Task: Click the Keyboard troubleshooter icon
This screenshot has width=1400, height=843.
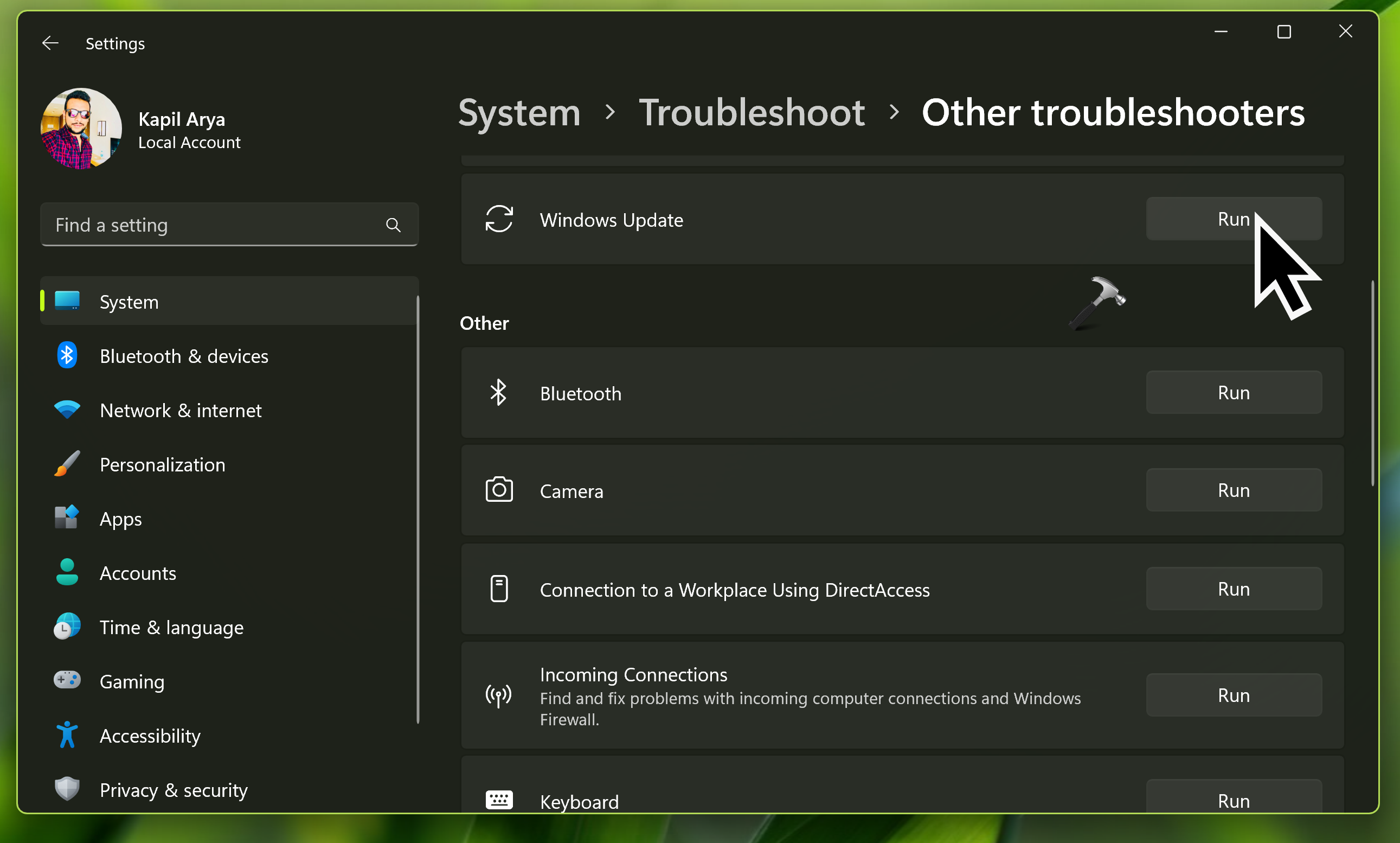Action: 498,800
